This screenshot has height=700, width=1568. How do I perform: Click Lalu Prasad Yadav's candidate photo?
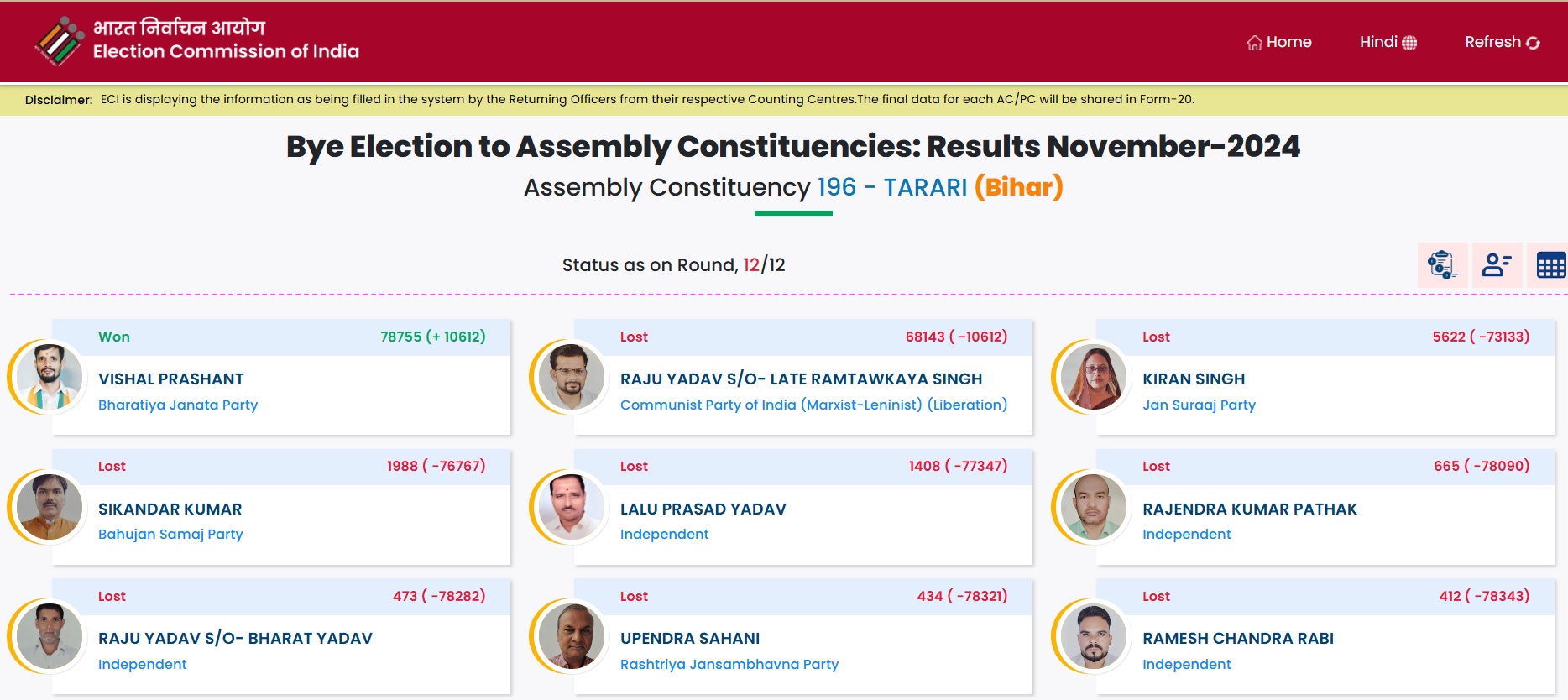(571, 507)
